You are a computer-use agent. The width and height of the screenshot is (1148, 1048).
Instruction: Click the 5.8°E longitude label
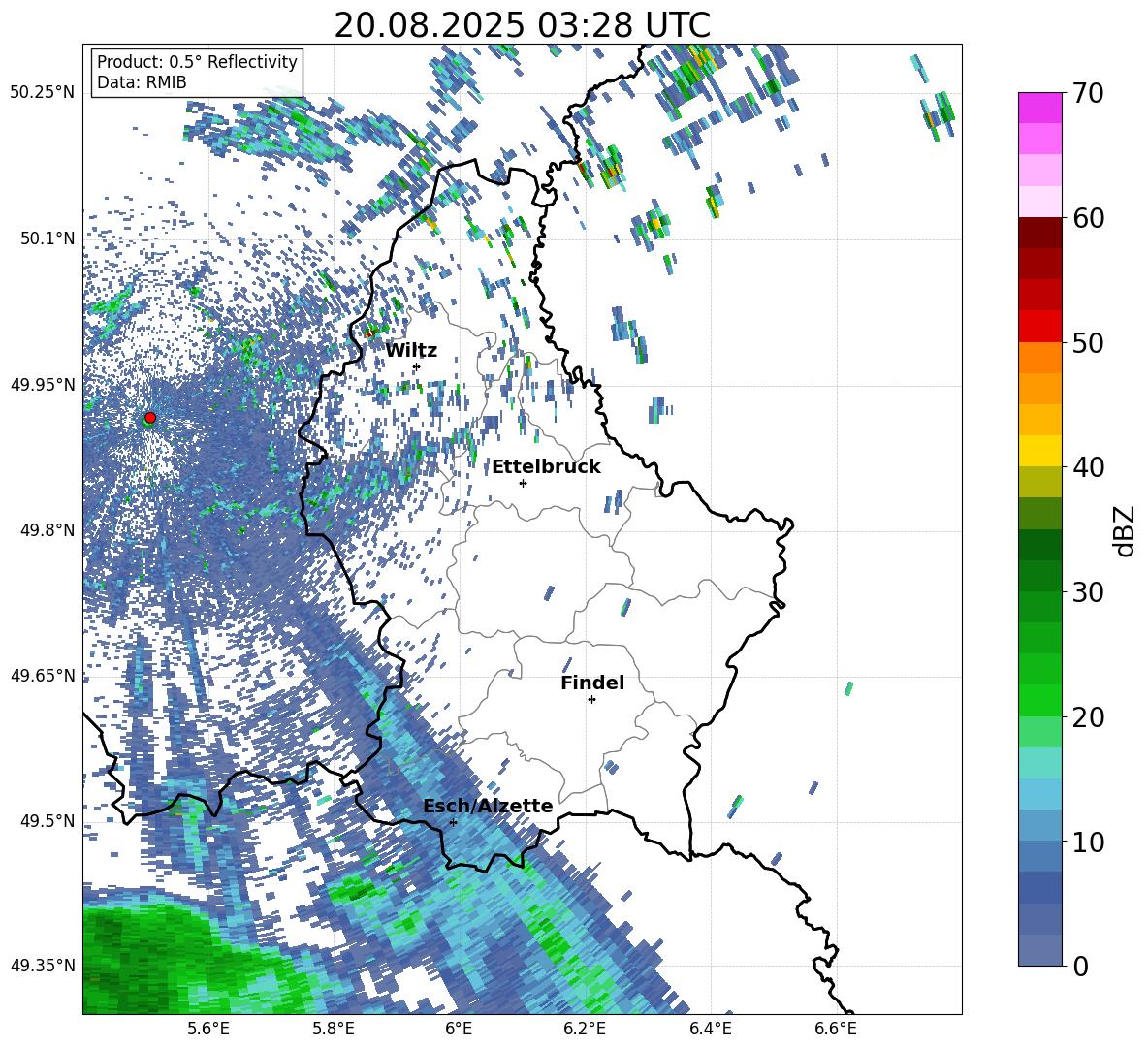[x=334, y=1029]
